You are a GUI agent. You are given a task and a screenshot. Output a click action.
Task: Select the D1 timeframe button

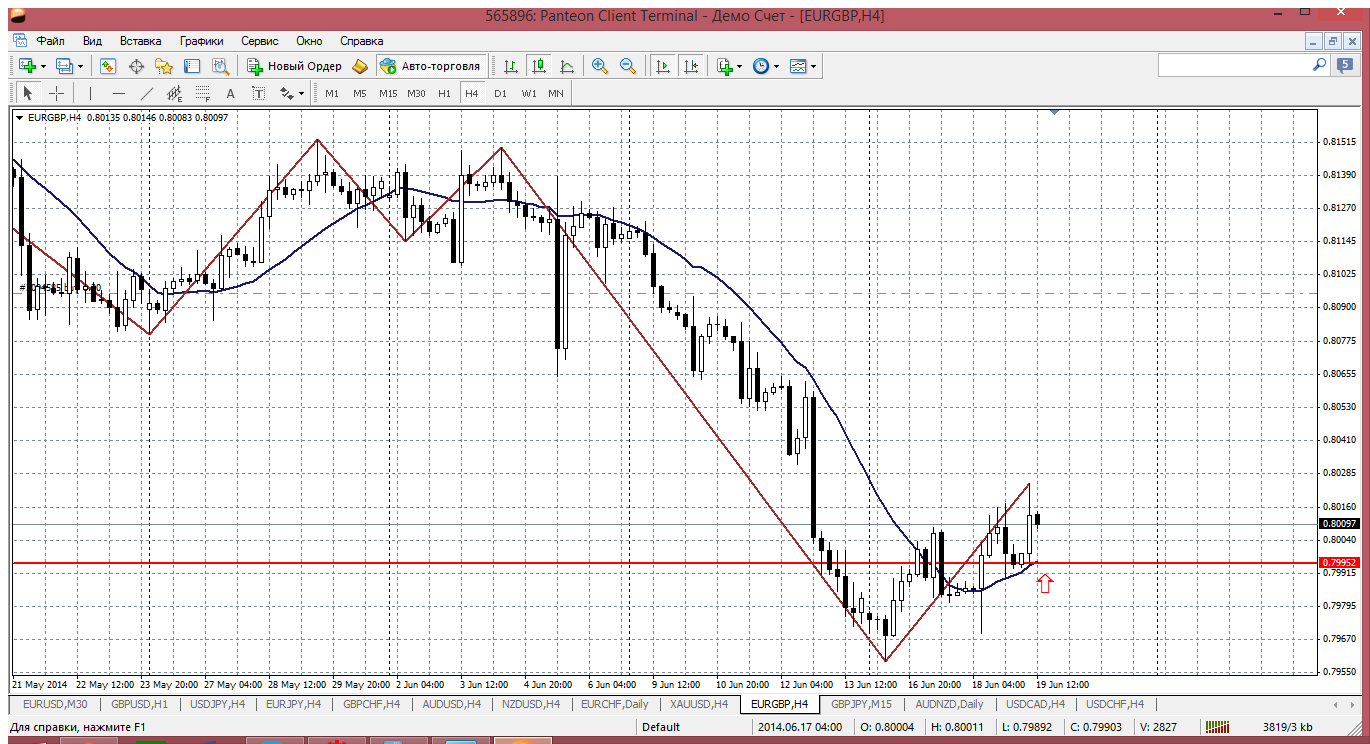click(500, 93)
